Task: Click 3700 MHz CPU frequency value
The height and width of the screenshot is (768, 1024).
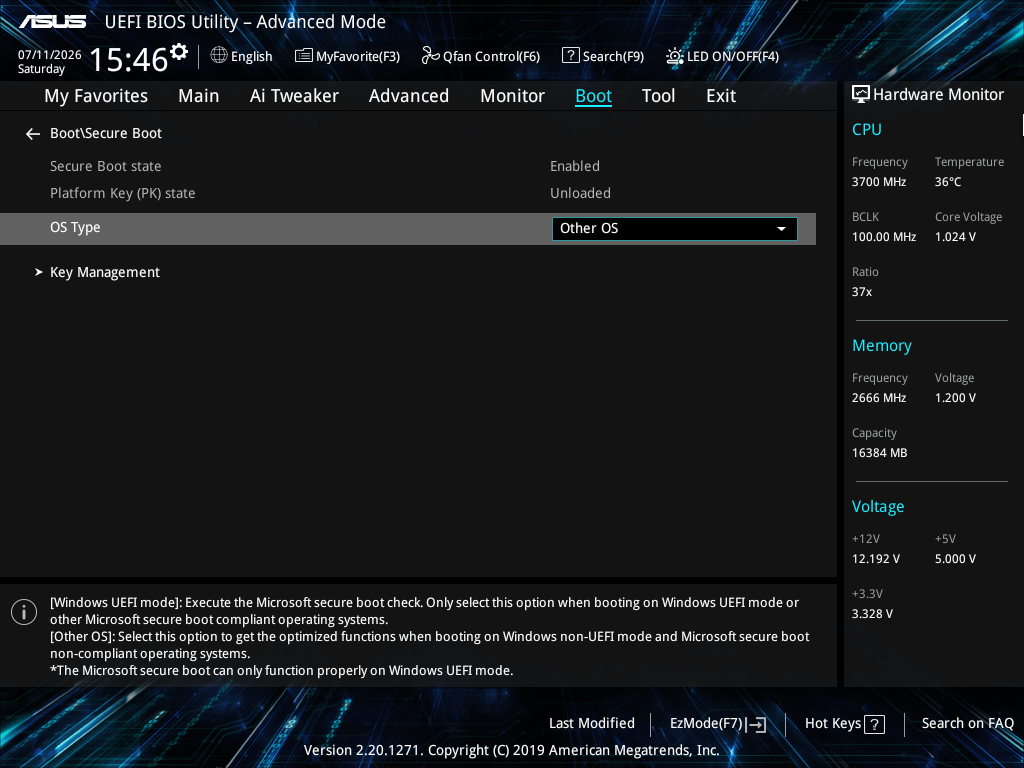Action: click(879, 182)
